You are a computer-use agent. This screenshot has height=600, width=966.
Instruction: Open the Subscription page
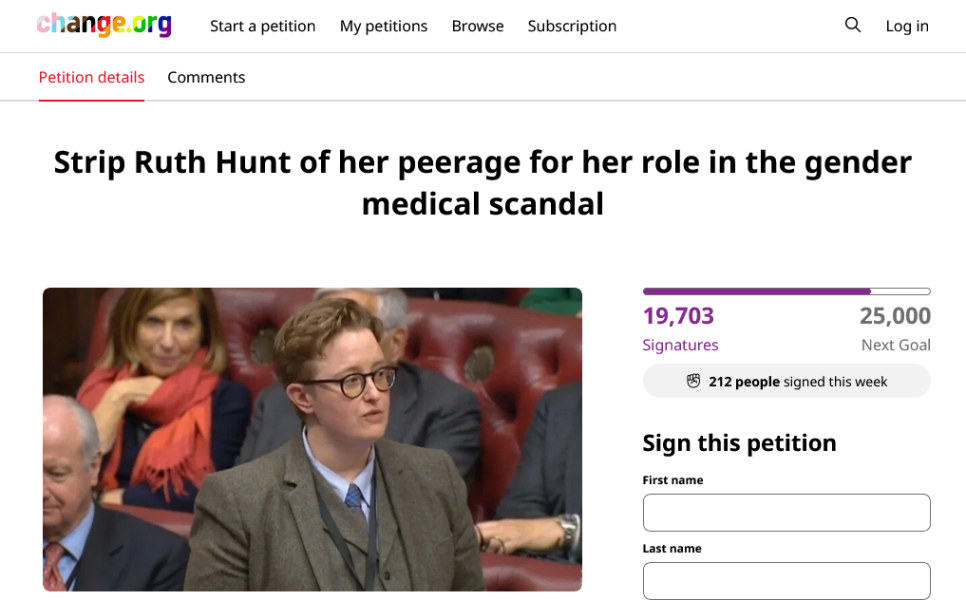pyautogui.click(x=572, y=26)
